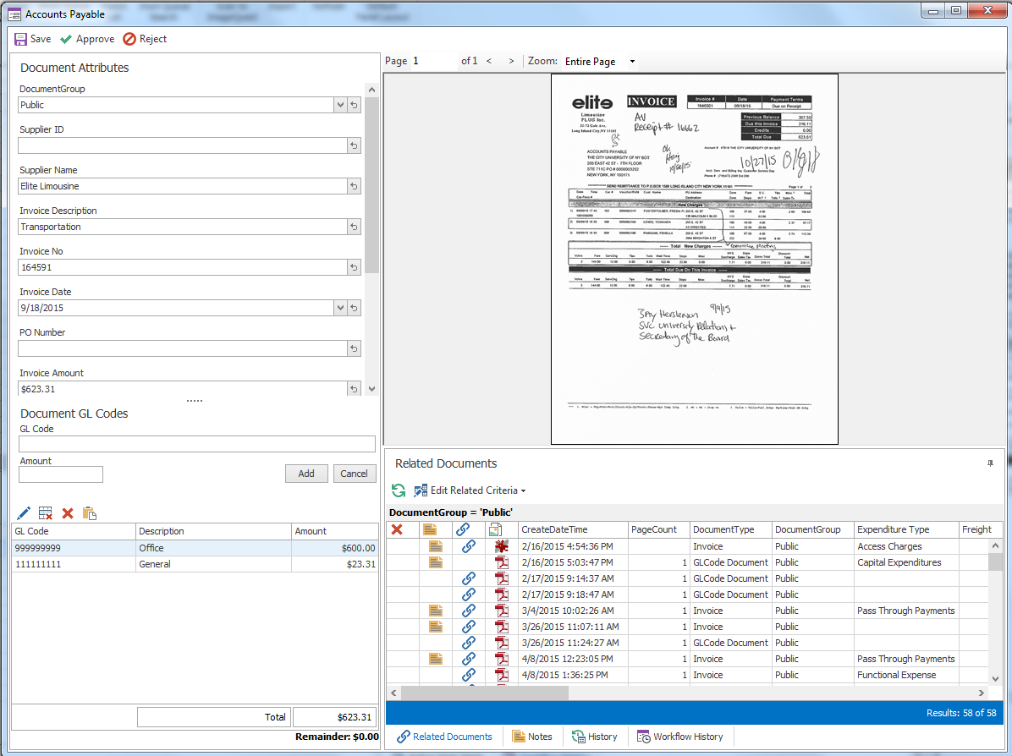Revert the Invoice Date field
The width and height of the screenshot is (1012, 756).
tap(354, 308)
